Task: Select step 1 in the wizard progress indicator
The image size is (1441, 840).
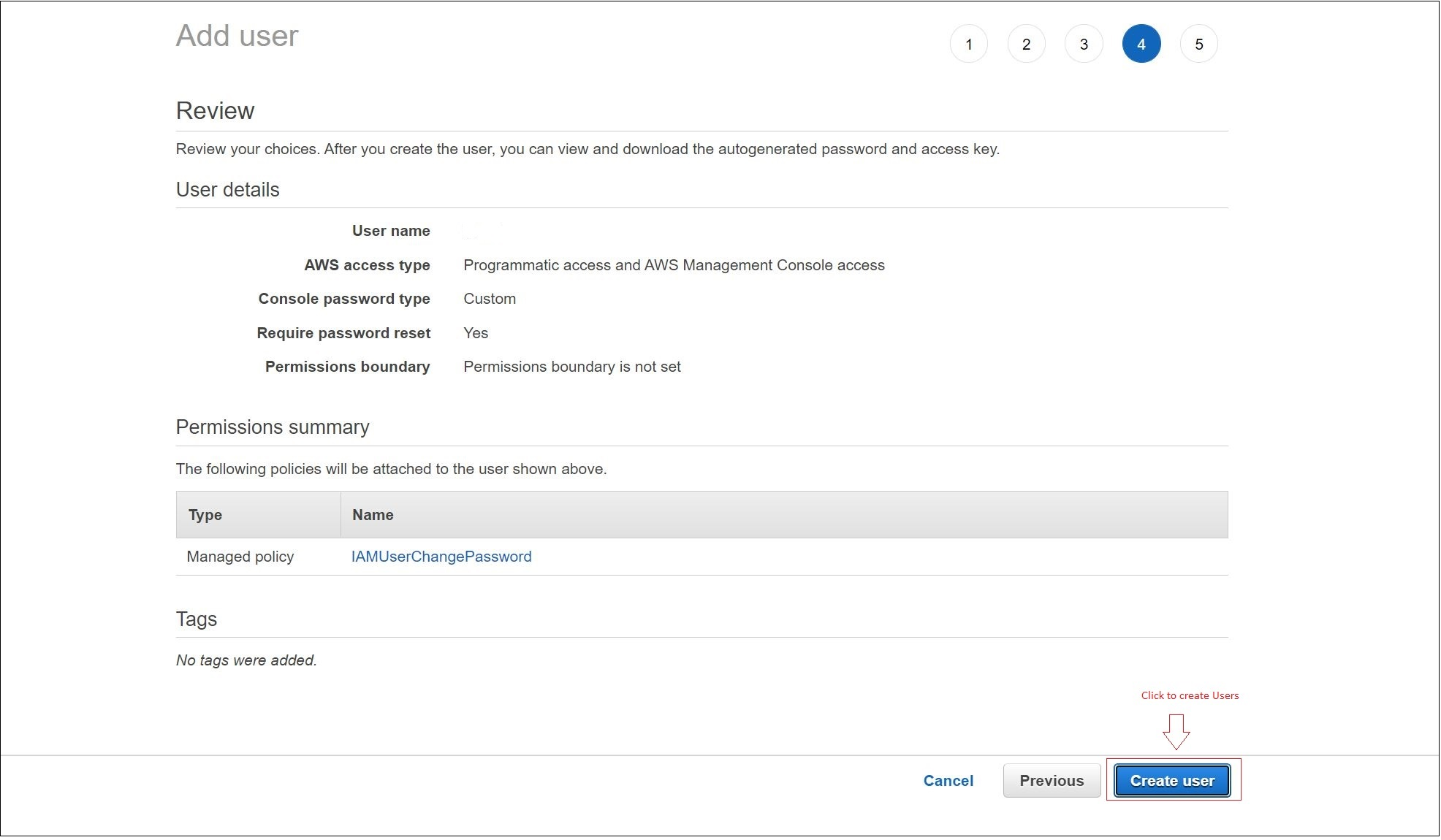Action: (968, 43)
